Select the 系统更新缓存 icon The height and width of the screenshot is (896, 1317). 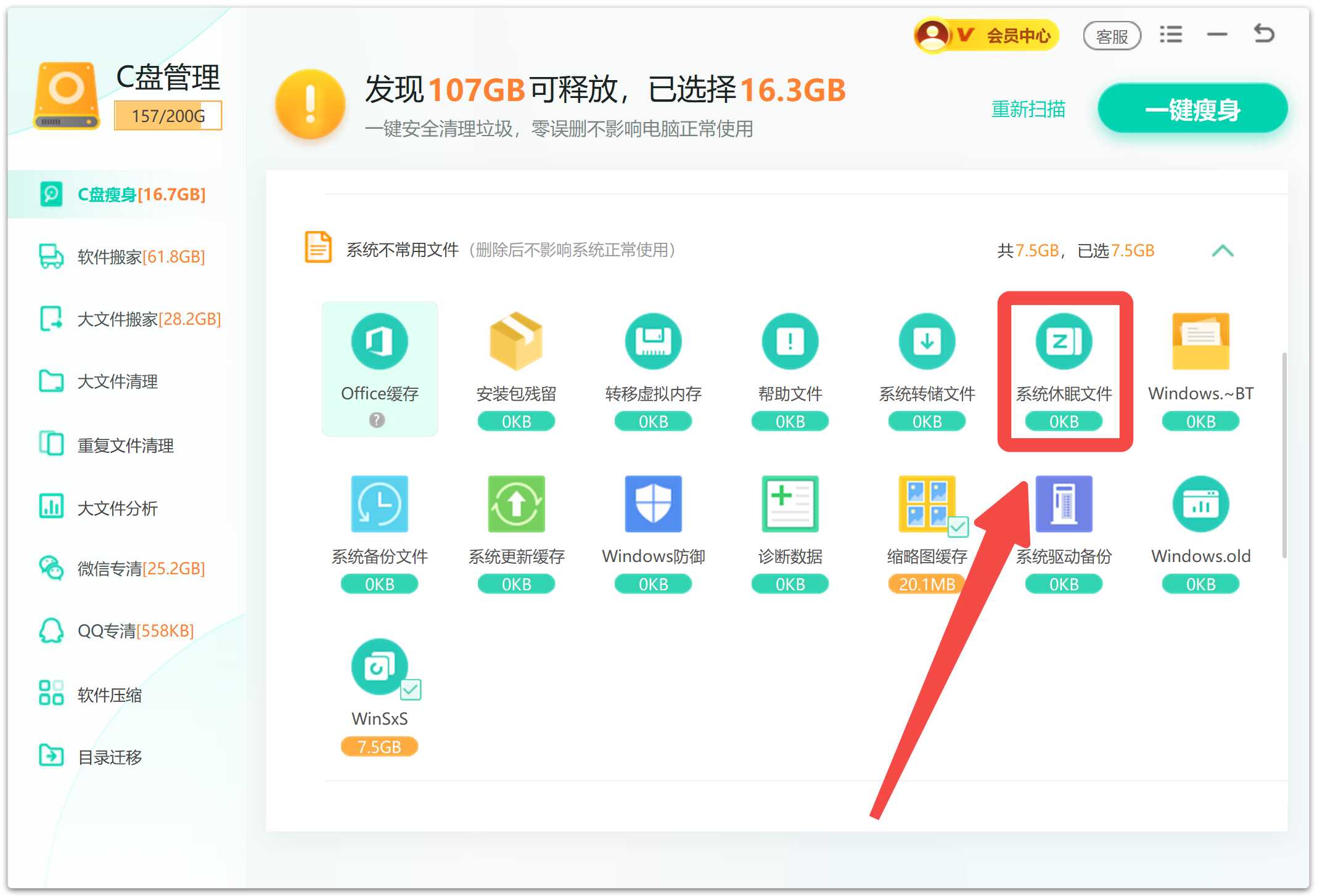coord(516,503)
